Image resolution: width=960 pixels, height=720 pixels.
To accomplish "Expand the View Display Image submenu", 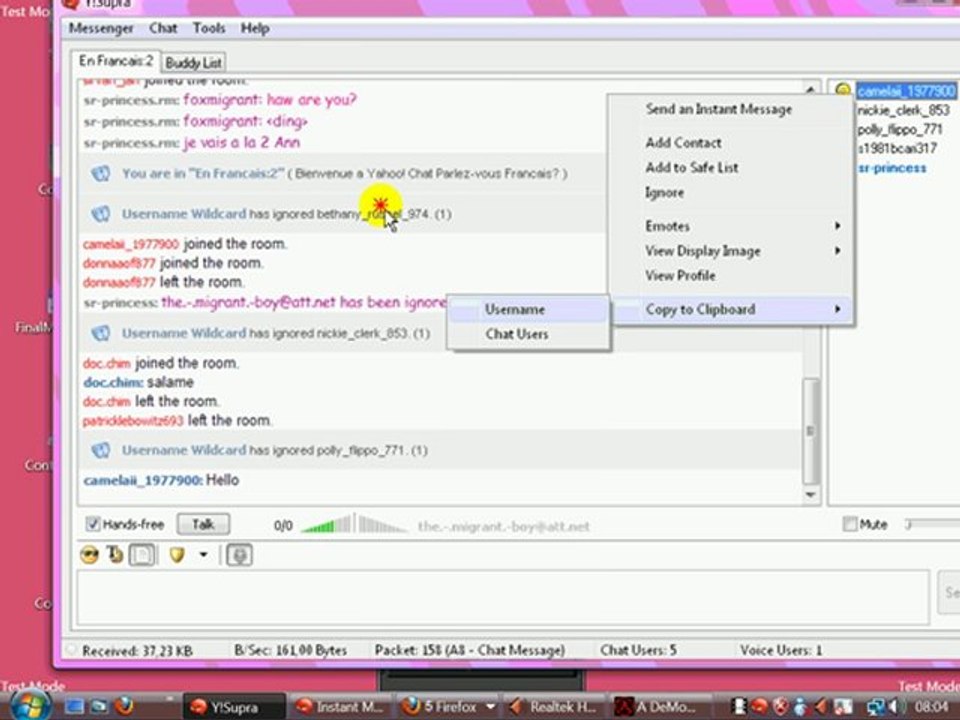I will 731,251.
